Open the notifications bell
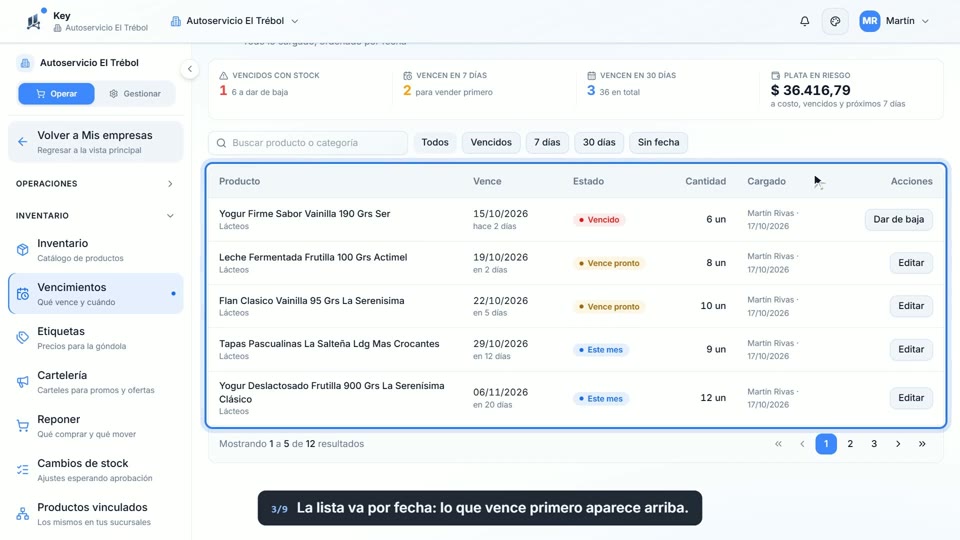960x540 pixels. tap(804, 21)
